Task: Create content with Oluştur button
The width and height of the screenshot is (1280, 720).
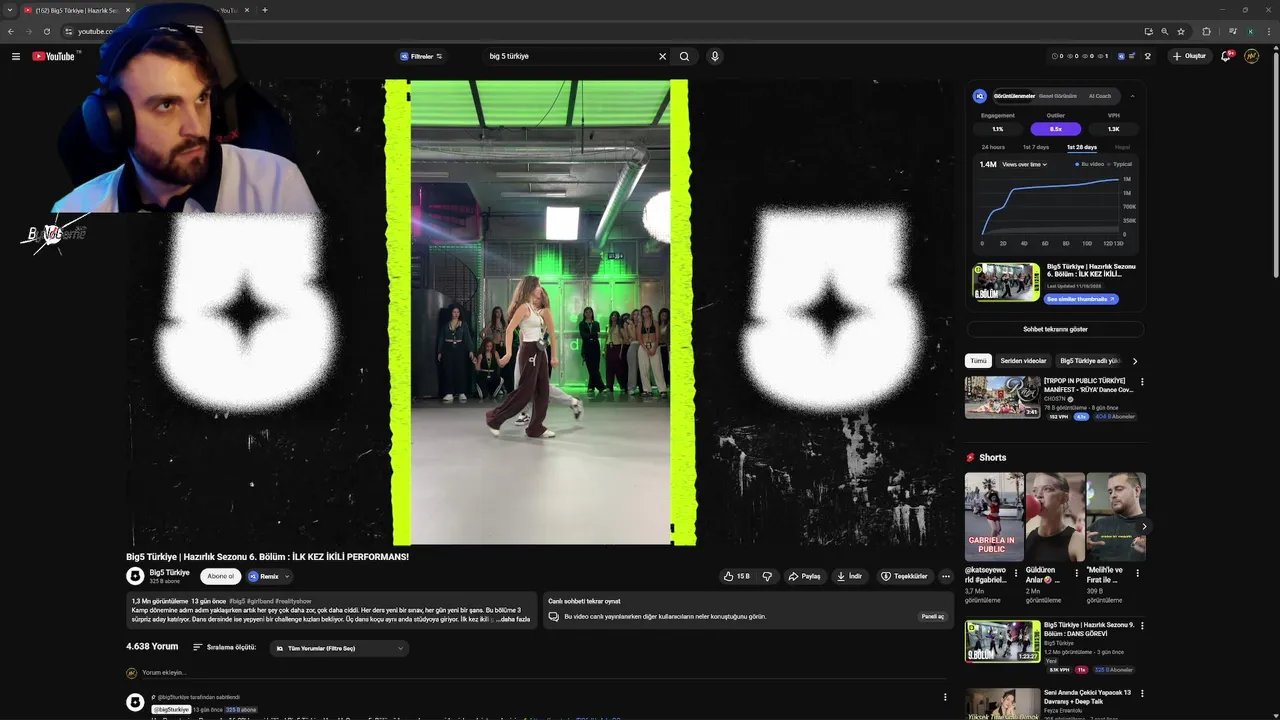Action: [x=1189, y=56]
